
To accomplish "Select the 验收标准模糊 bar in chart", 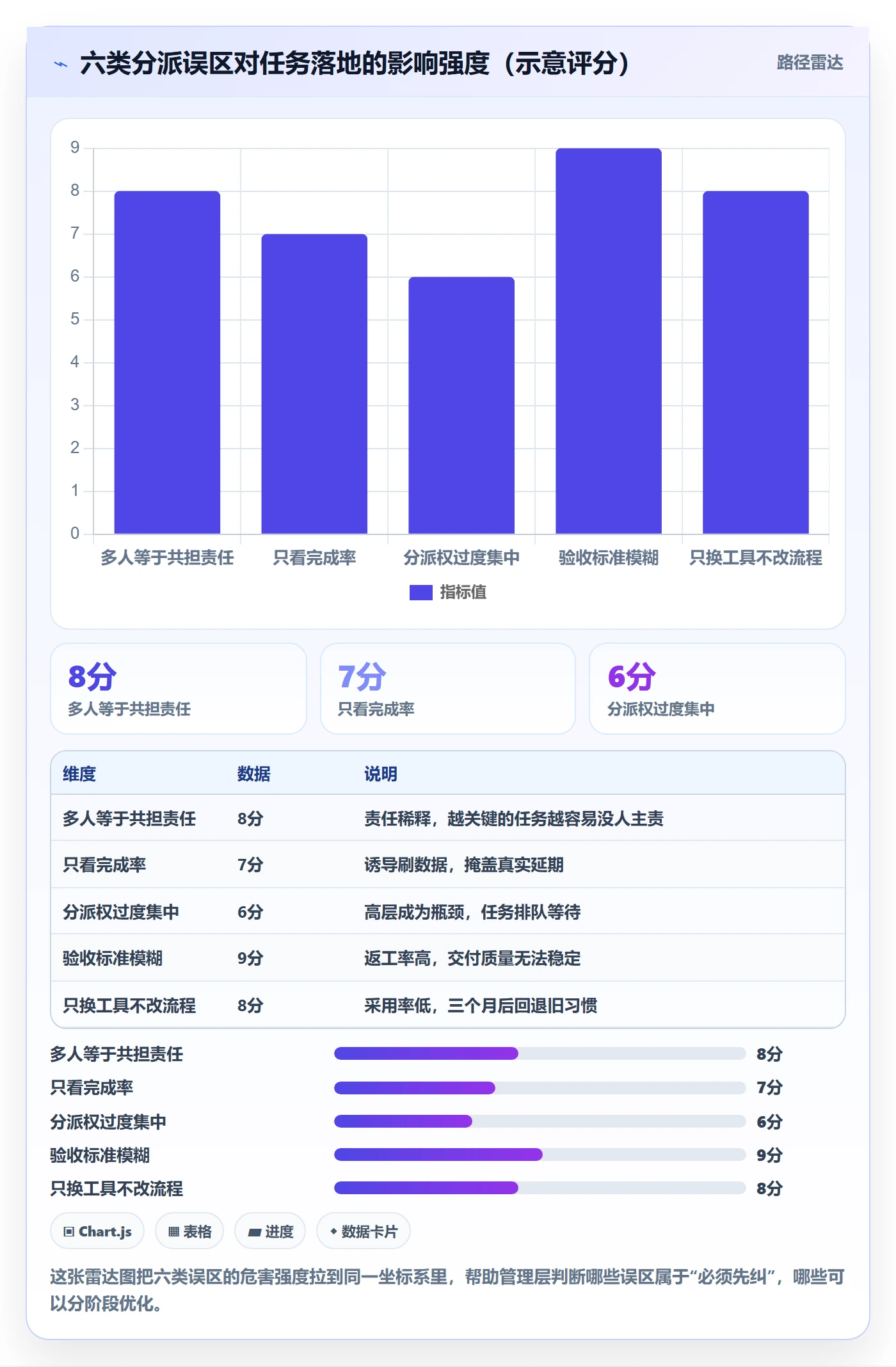I will click(609, 340).
